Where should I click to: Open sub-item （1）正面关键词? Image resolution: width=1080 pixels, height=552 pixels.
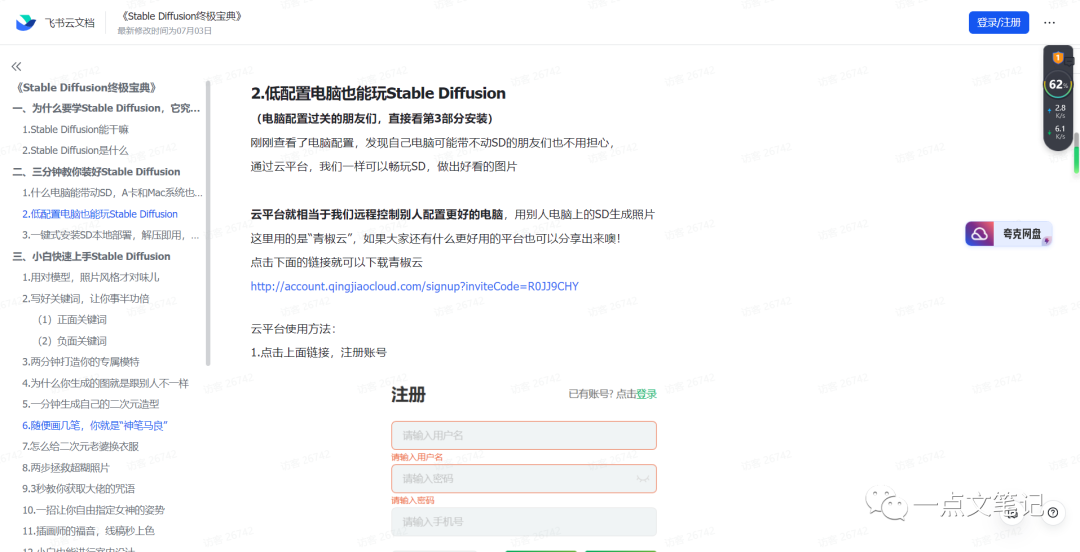click(72, 320)
